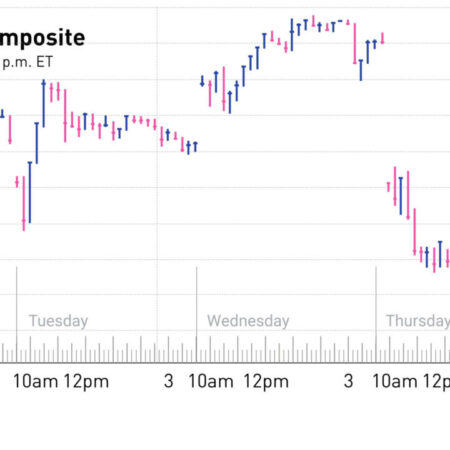Click the 'p.m. ET' subtitle text

(x=27, y=62)
